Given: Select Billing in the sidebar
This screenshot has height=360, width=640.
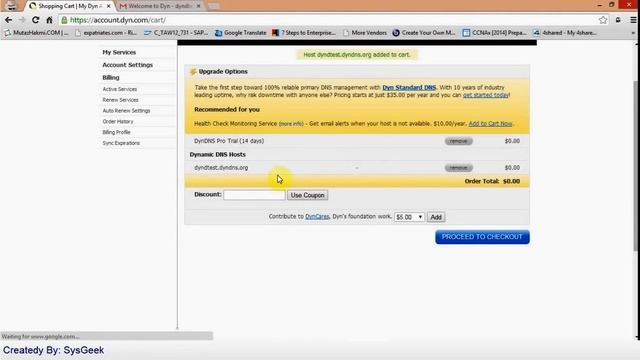Looking at the screenshot, I should [x=111, y=78].
